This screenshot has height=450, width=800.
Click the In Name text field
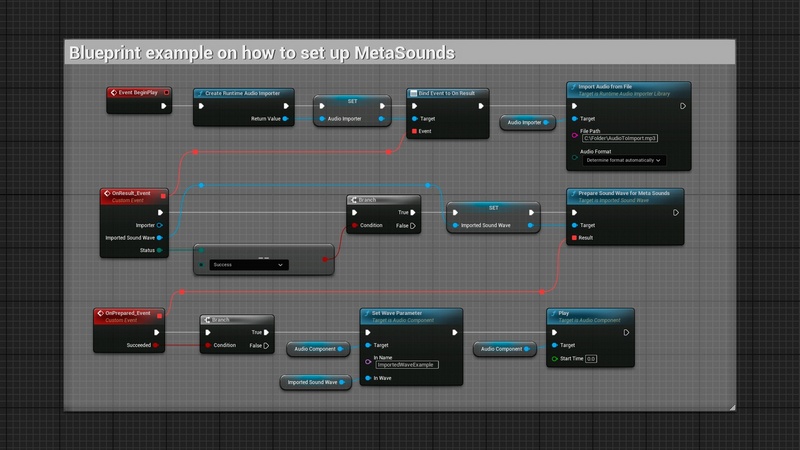pos(407,365)
